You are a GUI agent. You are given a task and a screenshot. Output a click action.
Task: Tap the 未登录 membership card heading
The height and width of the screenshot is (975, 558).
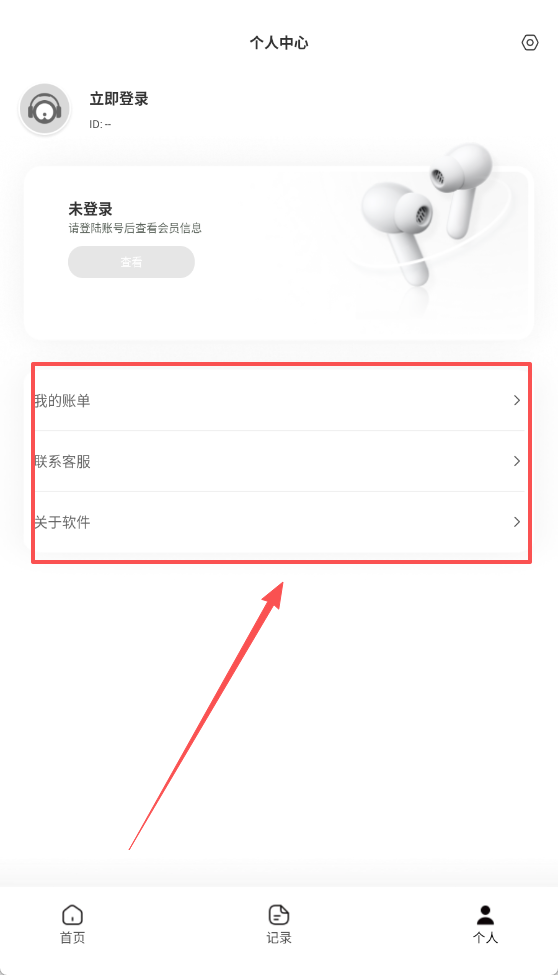pos(90,209)
